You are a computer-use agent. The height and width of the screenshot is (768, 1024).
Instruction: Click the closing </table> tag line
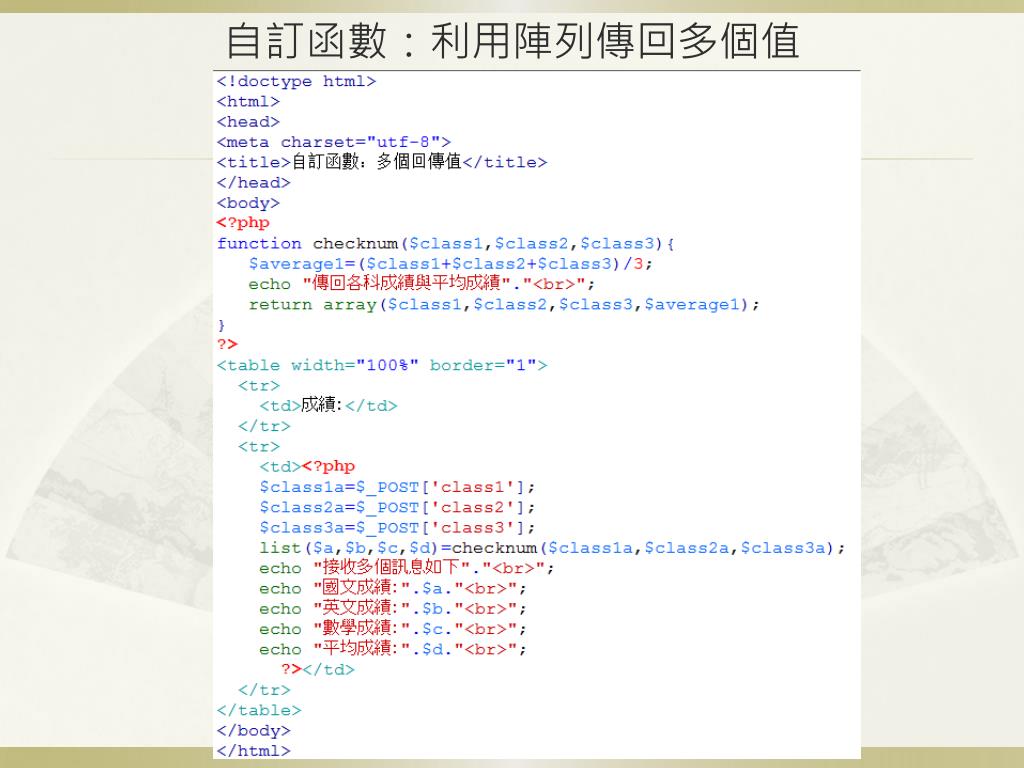tap(259, 711)
